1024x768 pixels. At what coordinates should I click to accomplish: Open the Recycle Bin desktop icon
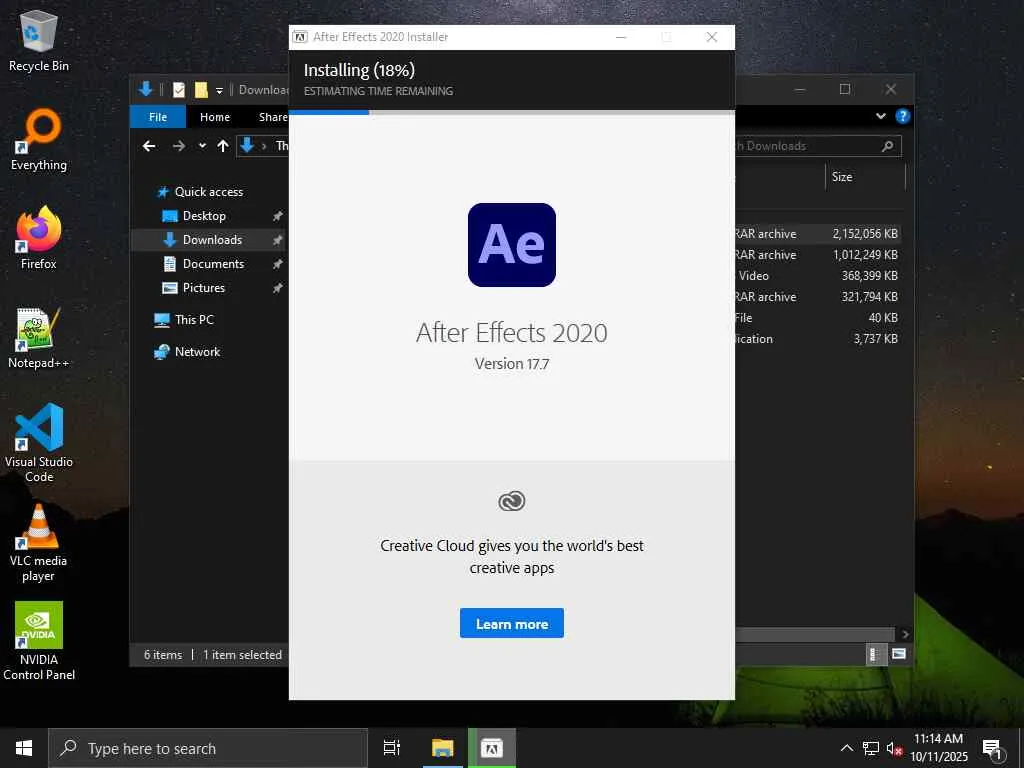(39, 40)
